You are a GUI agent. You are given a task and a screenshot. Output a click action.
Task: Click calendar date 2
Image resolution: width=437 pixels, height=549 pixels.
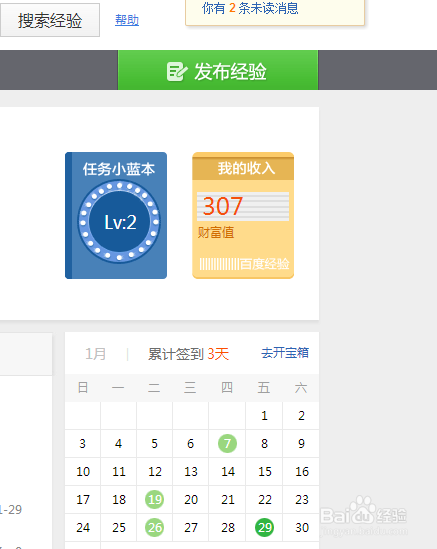click(x=301, y=416)
